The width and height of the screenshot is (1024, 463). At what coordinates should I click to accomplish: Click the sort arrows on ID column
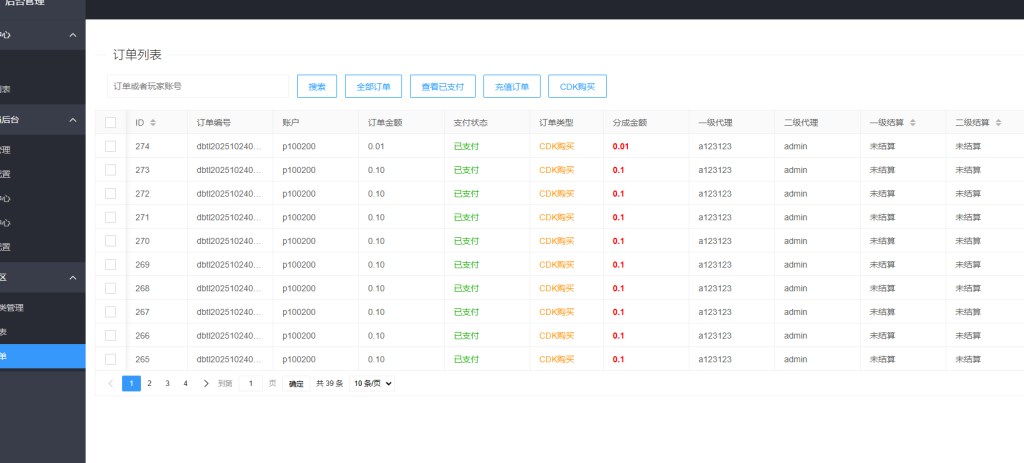pos(153,123)
